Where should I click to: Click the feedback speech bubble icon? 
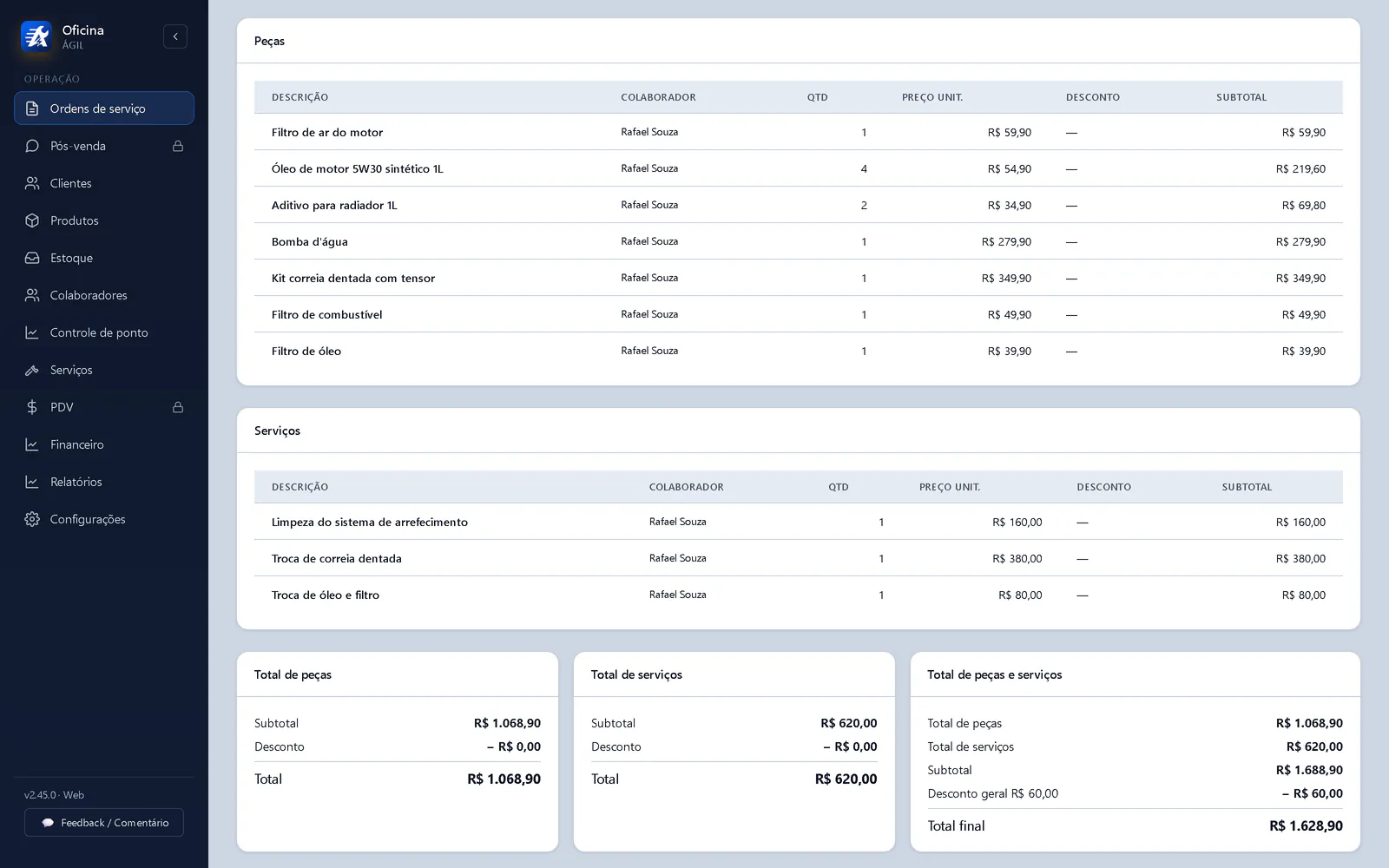(48, 823)
